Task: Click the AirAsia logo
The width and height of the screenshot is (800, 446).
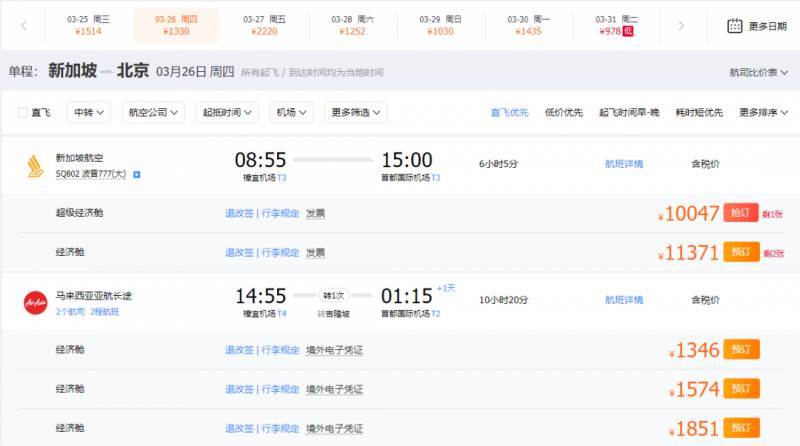Action: pos(34,301)
